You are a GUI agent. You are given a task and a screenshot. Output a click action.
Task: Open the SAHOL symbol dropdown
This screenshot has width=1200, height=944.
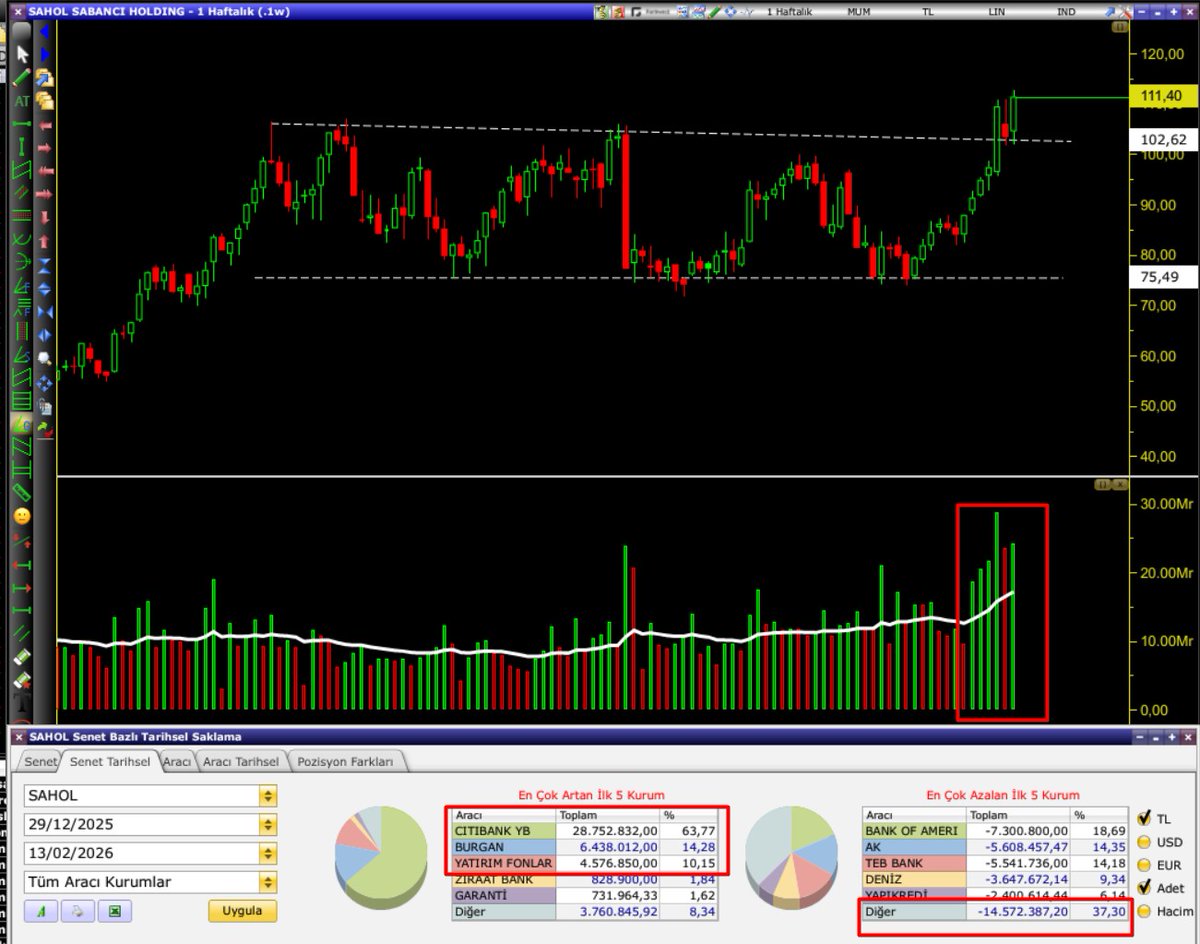pyautogui.click(x=267, y=796)
